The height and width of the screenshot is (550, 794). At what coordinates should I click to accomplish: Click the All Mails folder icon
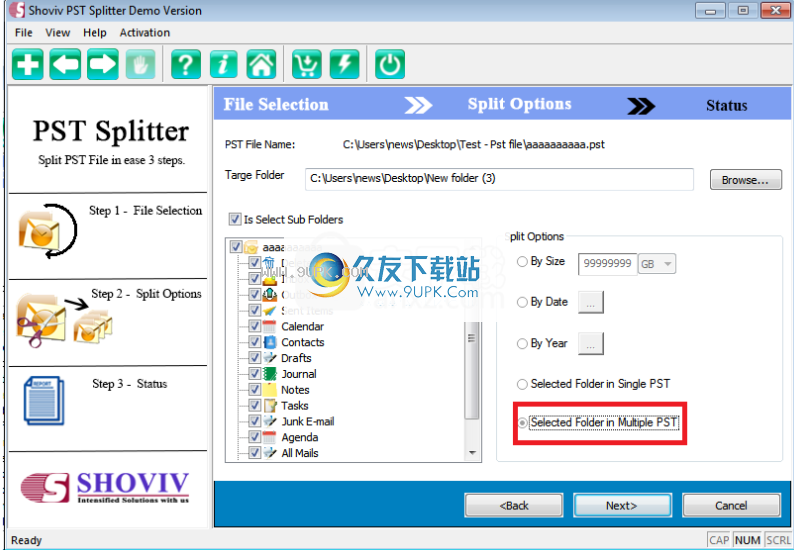[270, 453]
